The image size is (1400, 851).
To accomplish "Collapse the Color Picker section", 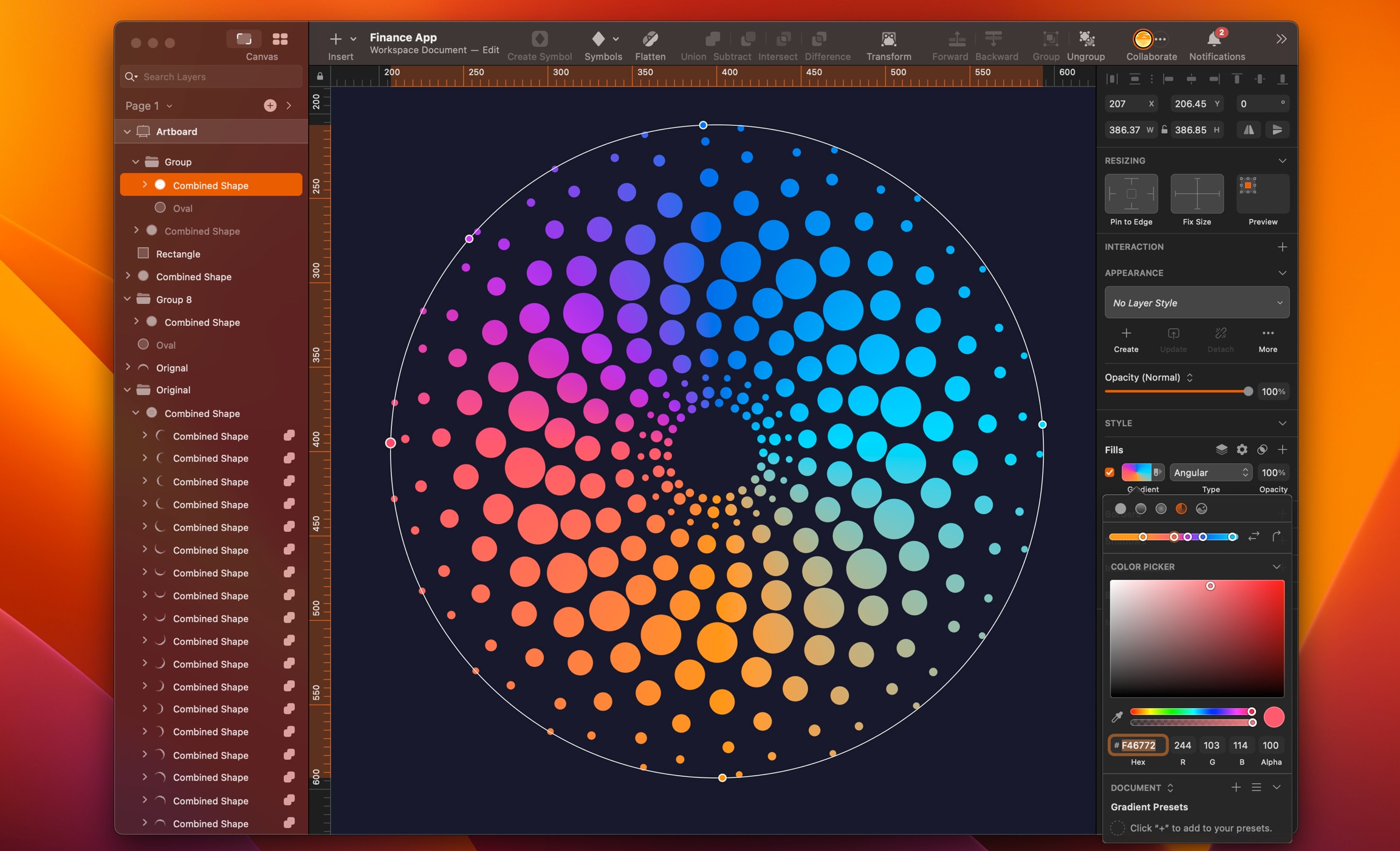I will 1276,567.
